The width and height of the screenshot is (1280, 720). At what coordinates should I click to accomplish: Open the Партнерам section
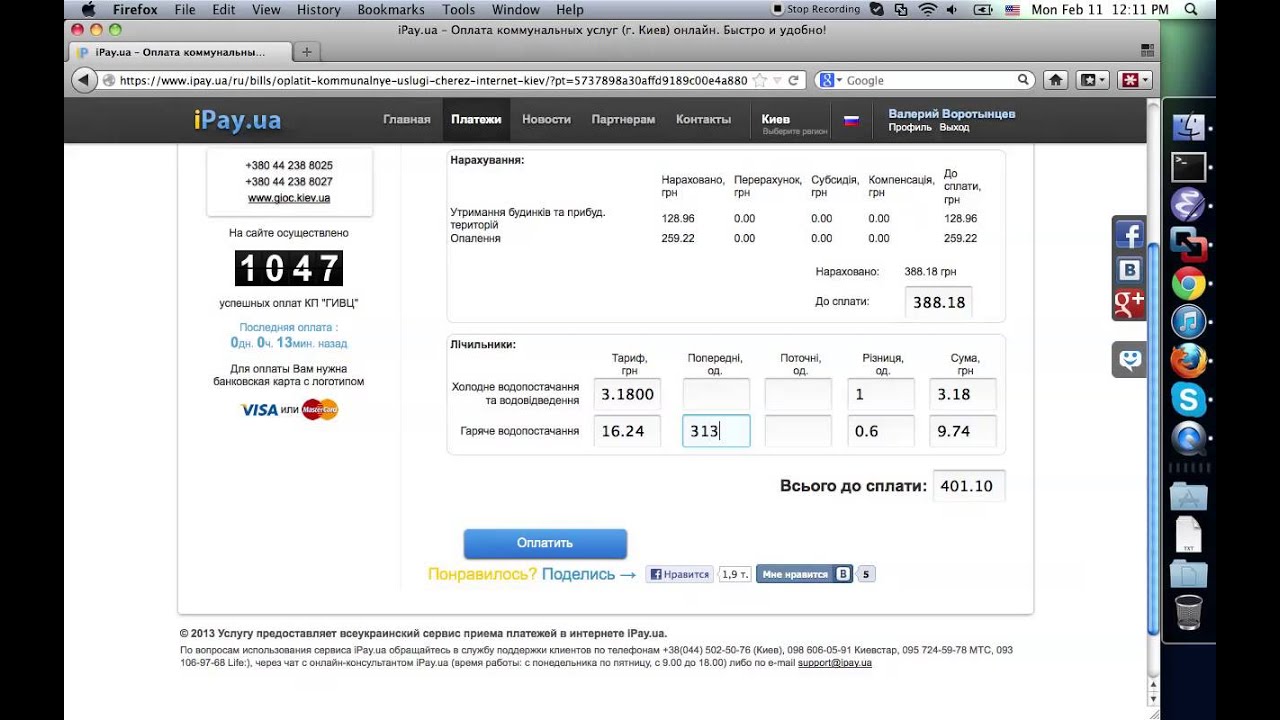pyautogui.click(x=623, y=119)
